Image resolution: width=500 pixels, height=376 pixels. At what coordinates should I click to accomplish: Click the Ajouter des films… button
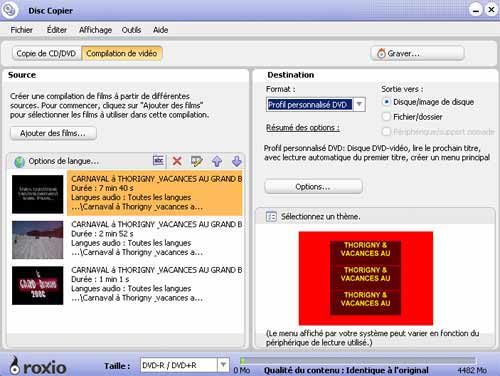[53, 133]
